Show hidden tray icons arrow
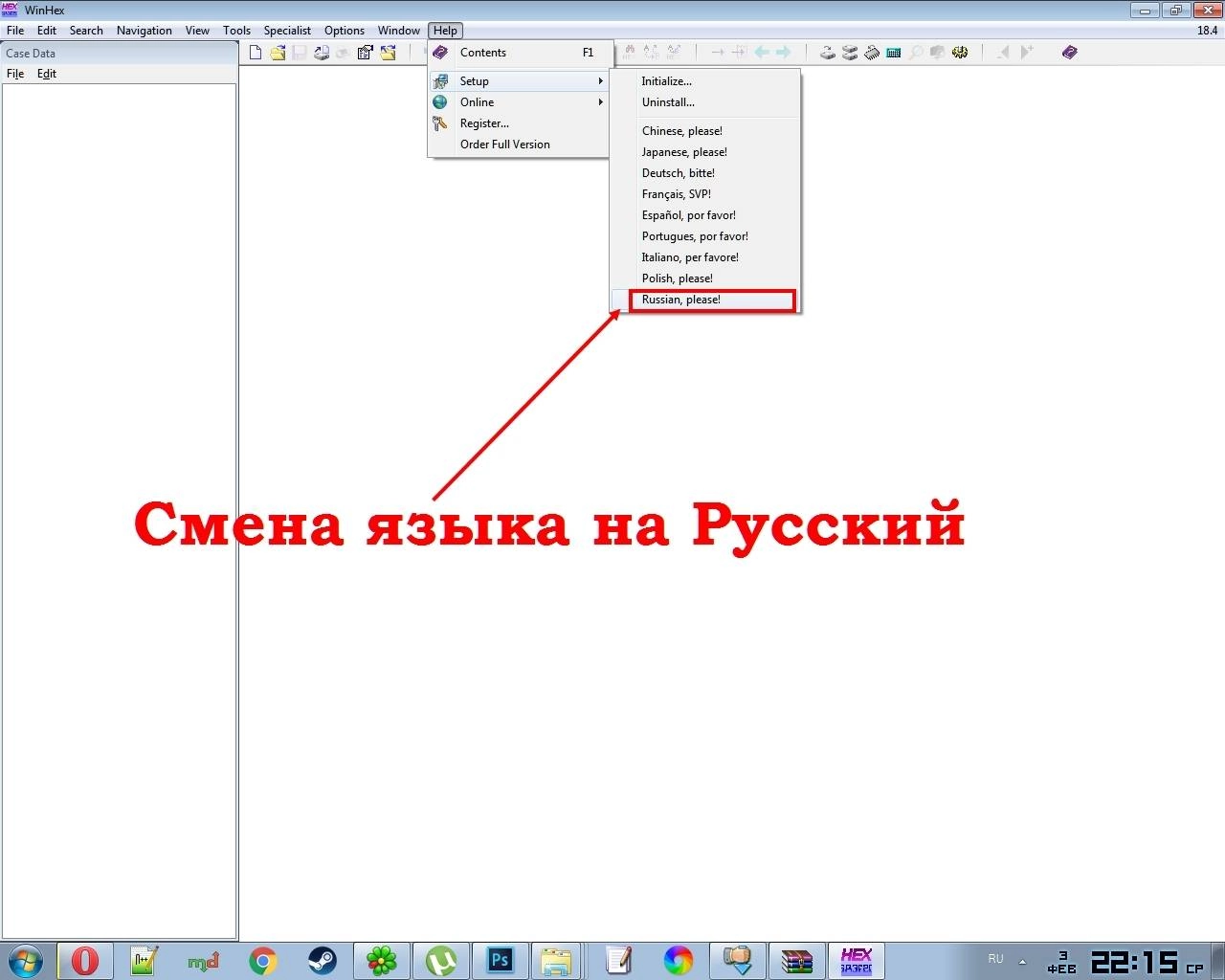Image resolution: width=1225 pixels, height=980 pixels. pos(1022,961)
